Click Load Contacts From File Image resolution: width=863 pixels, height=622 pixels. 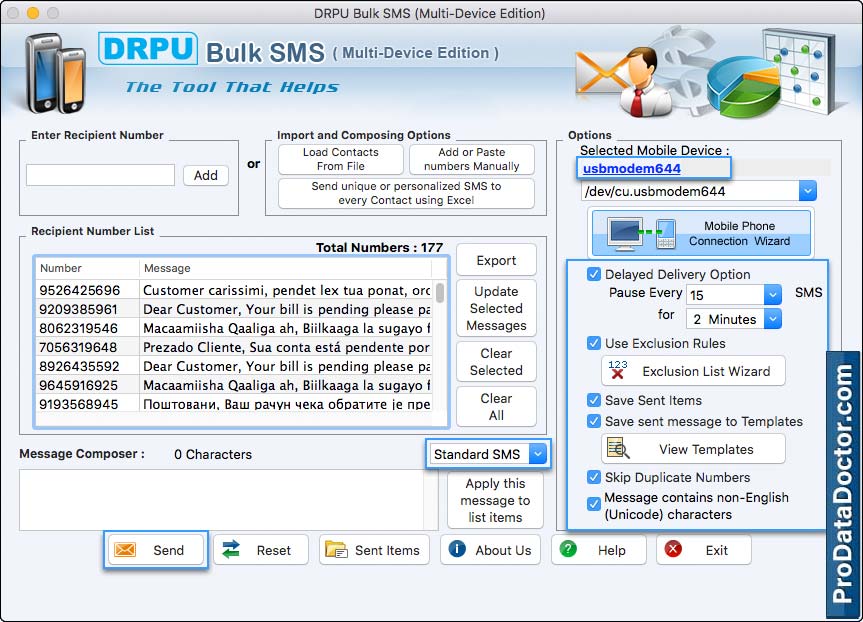tap(341, 159)
